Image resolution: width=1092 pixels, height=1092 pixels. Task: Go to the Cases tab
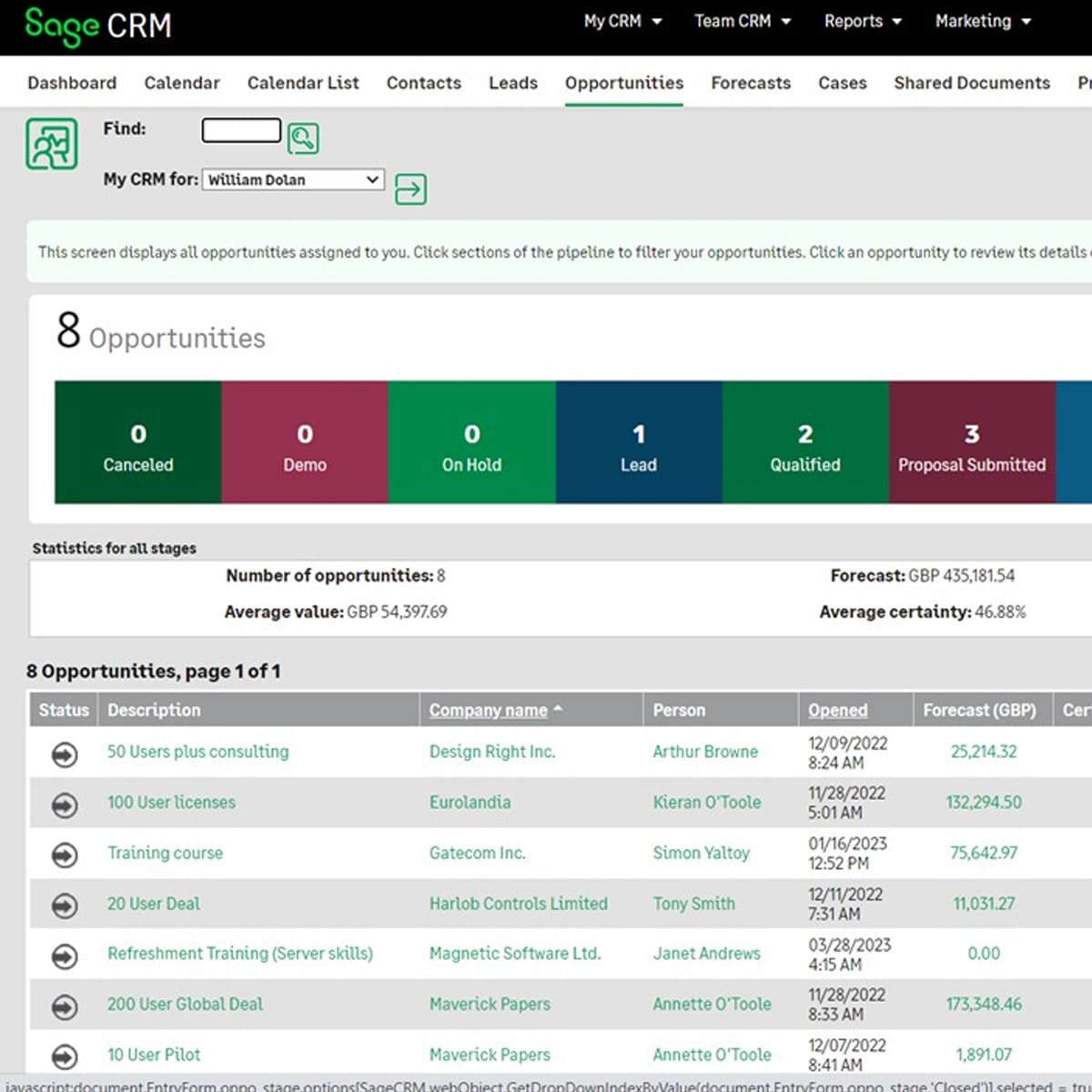(x=843, y=83)
